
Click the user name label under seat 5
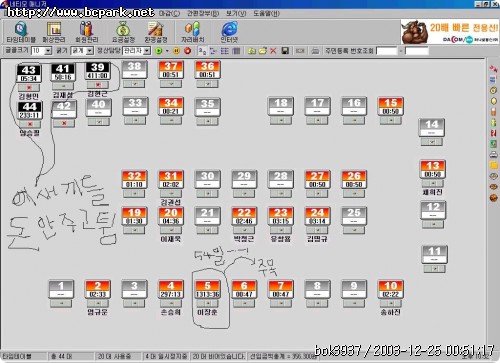pos(207,312)
